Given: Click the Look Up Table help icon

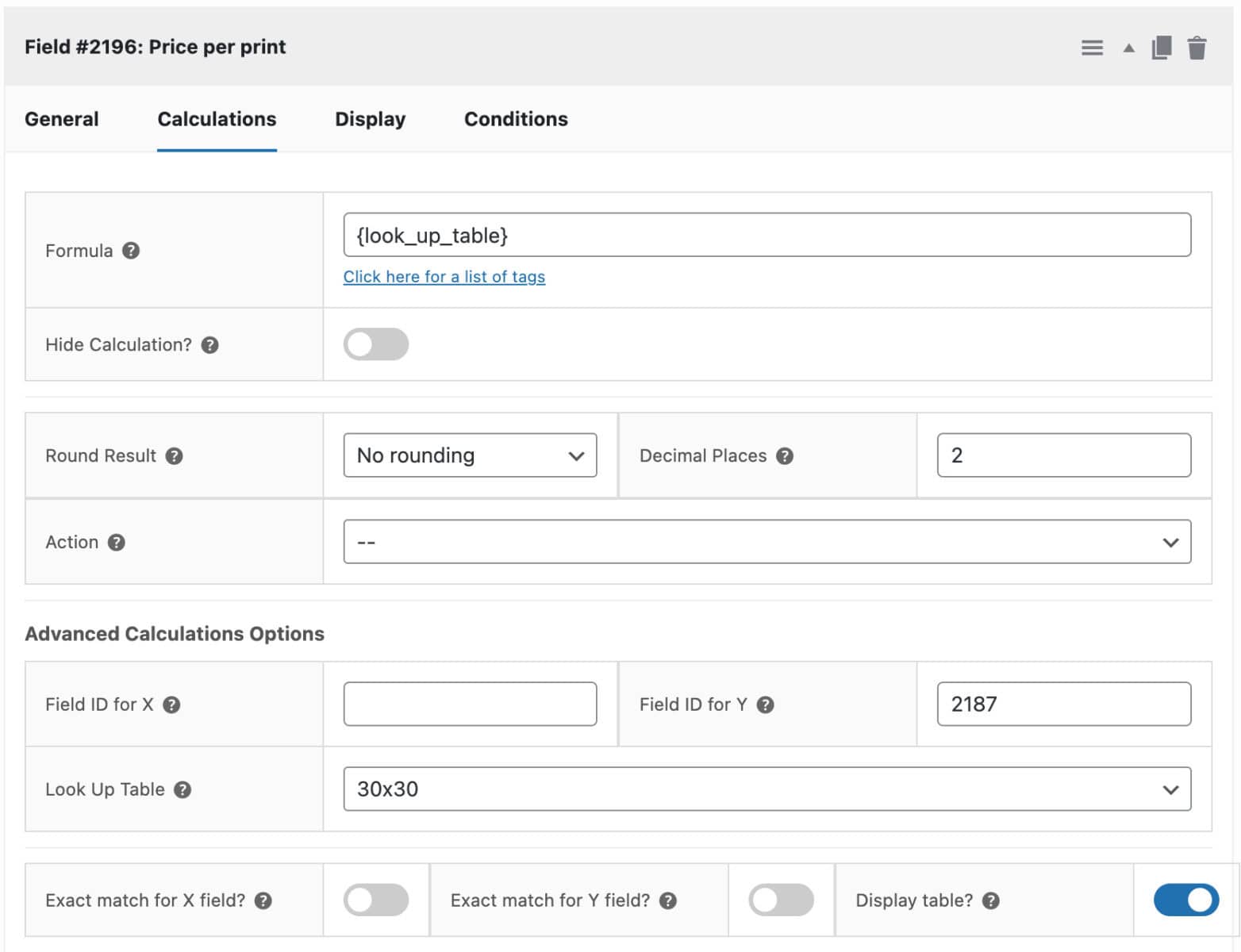Looking at the screenshot, I should [182, 789].
